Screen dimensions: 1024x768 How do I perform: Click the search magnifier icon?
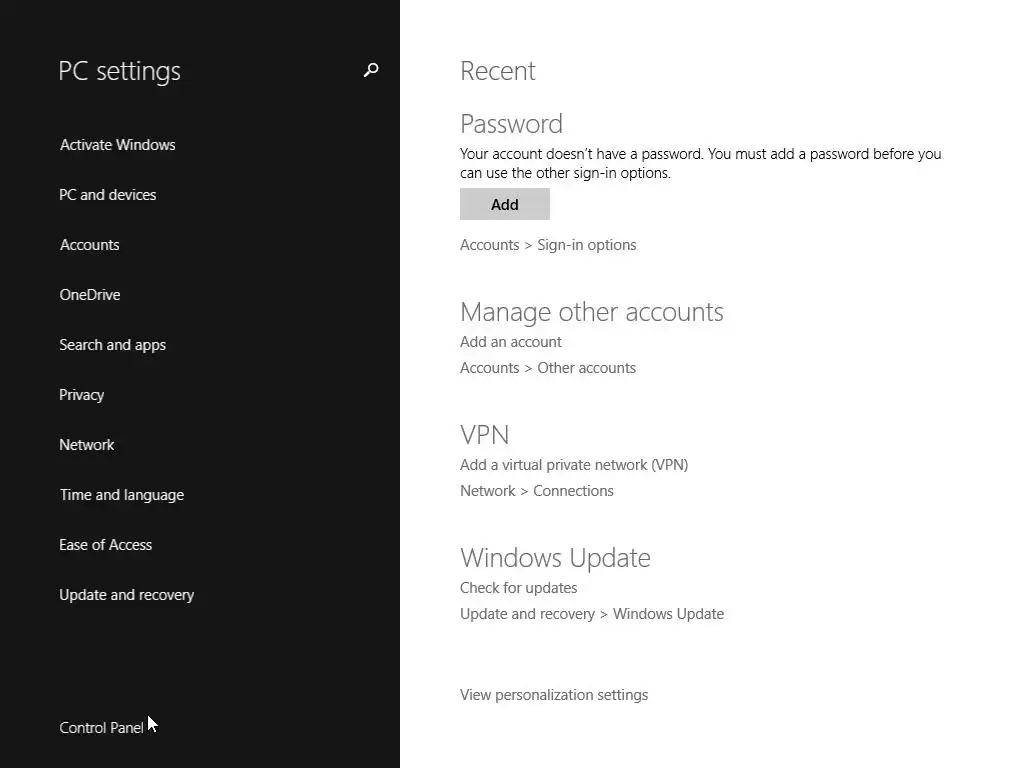point(371,70)
